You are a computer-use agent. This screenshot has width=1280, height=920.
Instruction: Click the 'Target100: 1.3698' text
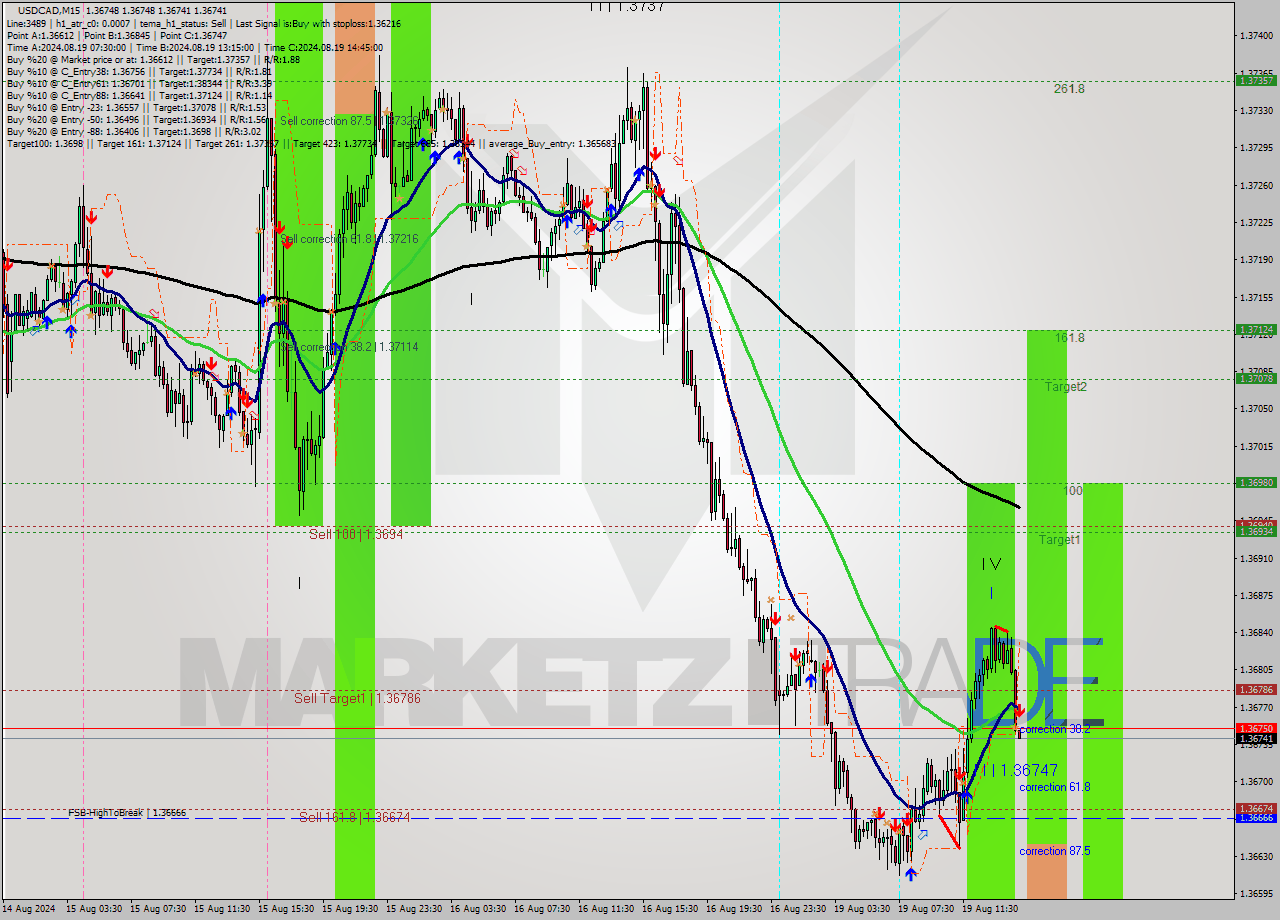[45, 143]
